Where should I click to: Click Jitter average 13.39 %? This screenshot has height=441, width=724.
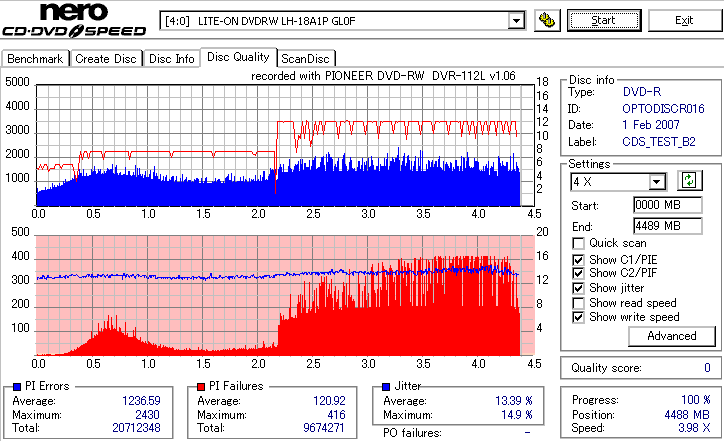click(514, 400)
